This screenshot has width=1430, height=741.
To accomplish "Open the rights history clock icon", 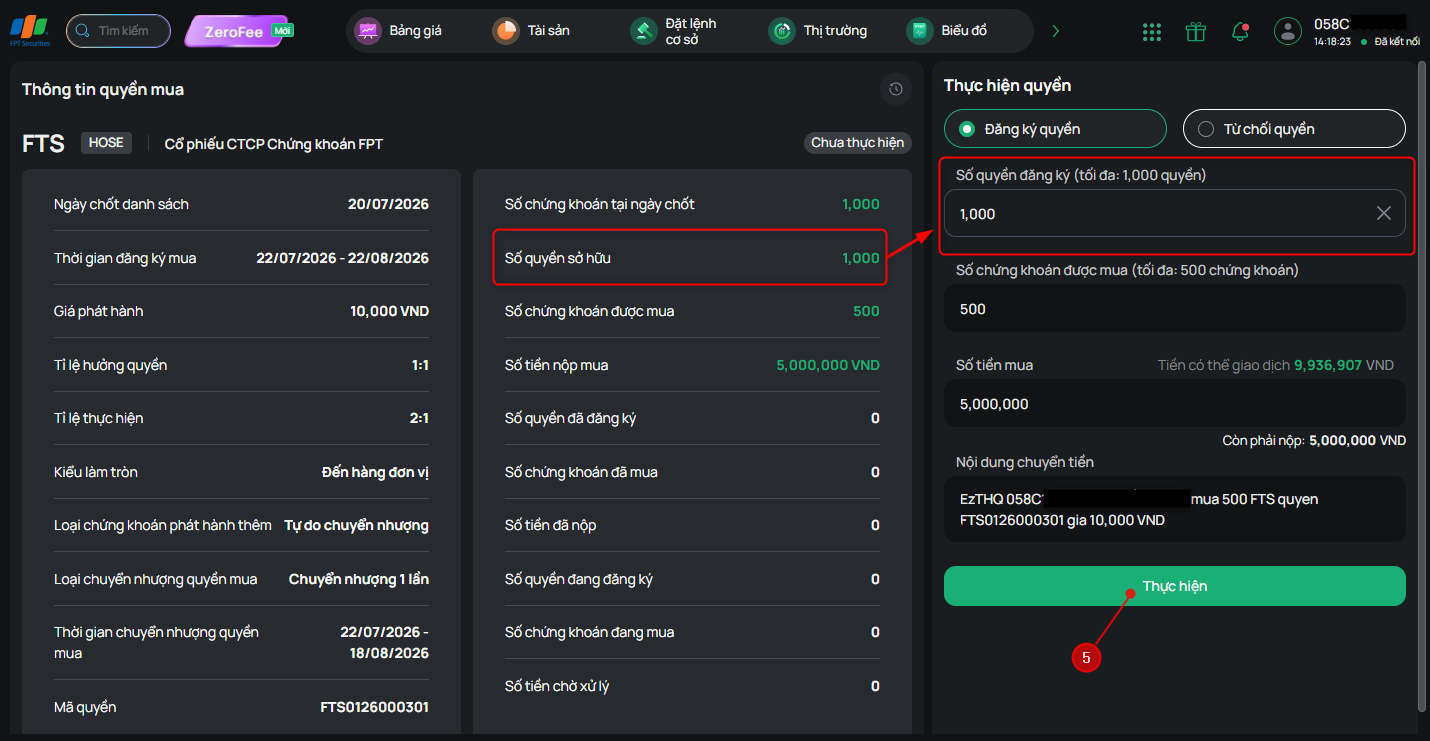I will (896, 89).
